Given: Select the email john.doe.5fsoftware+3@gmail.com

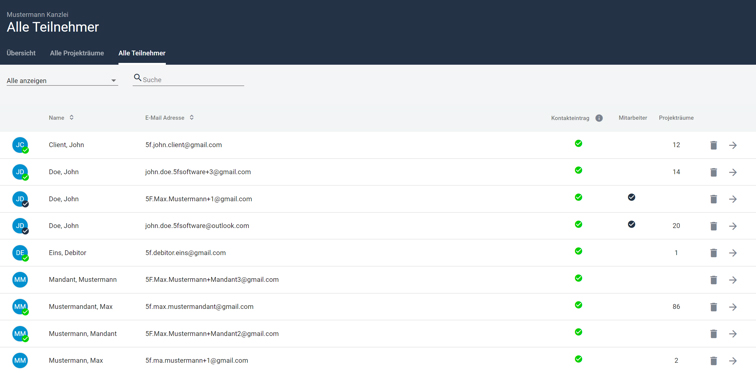Looking at the screenshot, I should point(198,172).
